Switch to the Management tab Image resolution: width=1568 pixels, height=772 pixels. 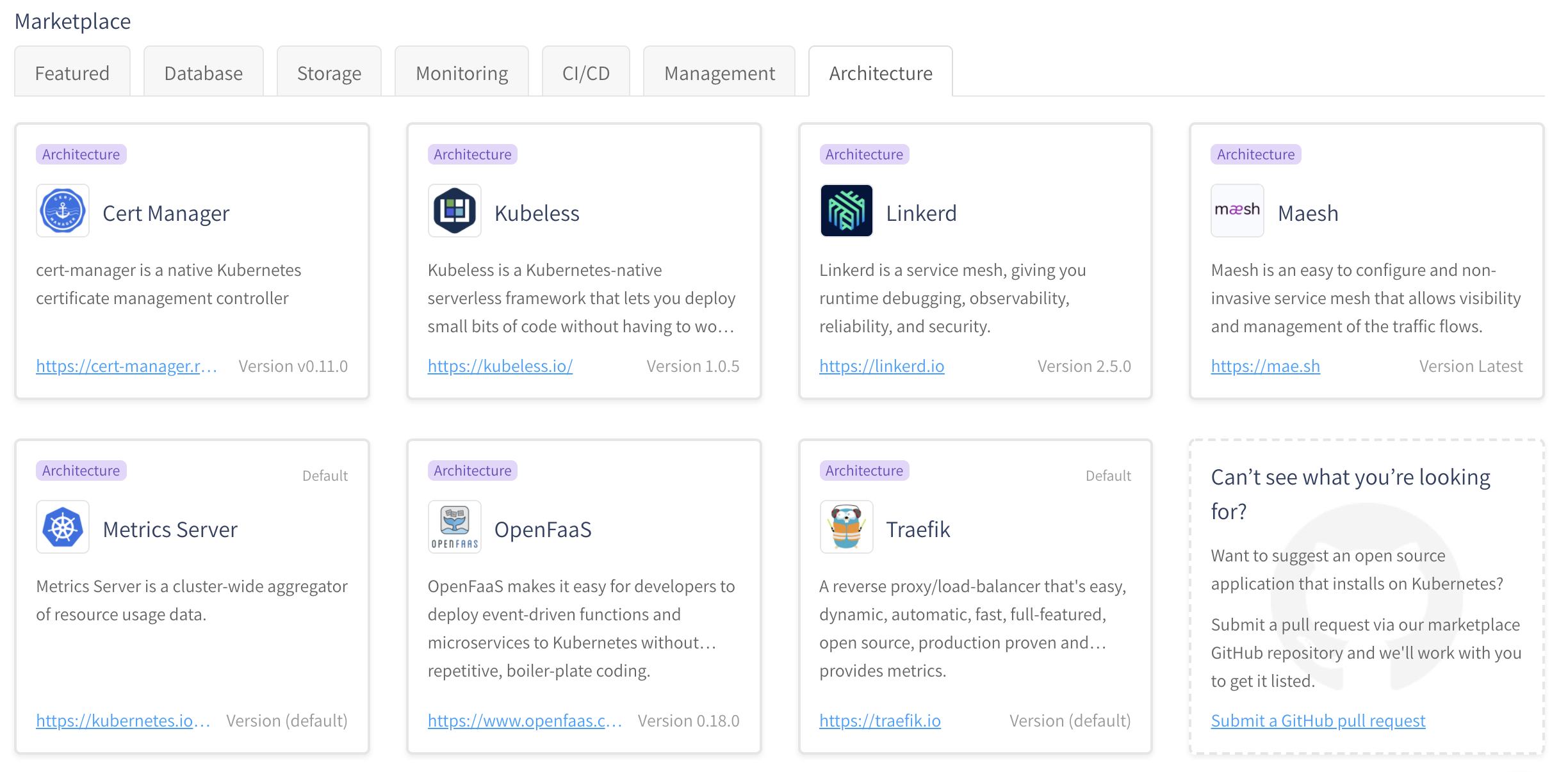pyautogui.click(x=719, y=72)
